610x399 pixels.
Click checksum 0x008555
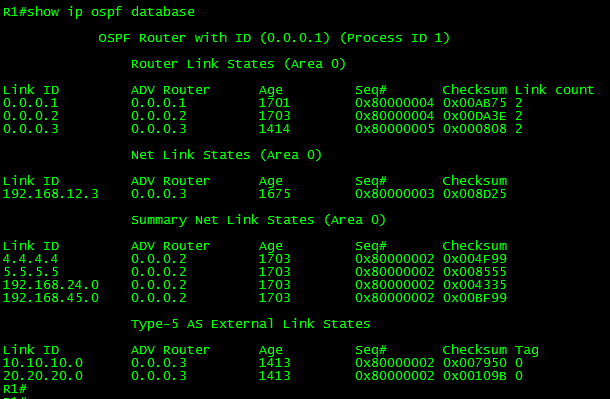pos(475,272)
